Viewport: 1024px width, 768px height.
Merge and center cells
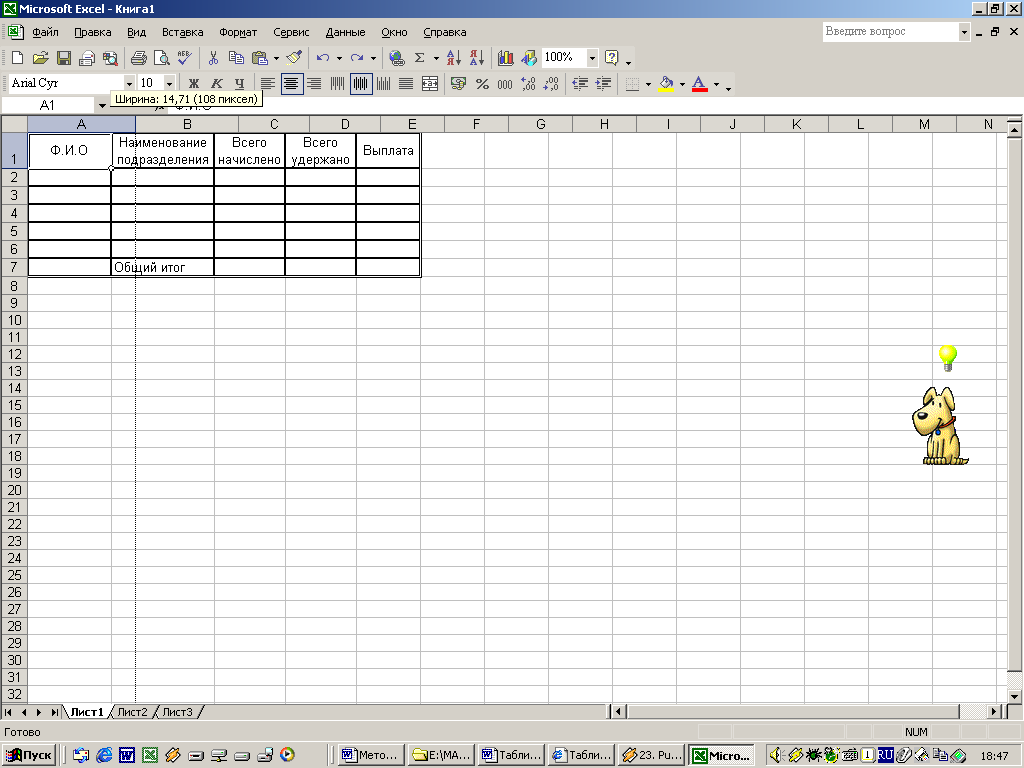pos(430,84)
